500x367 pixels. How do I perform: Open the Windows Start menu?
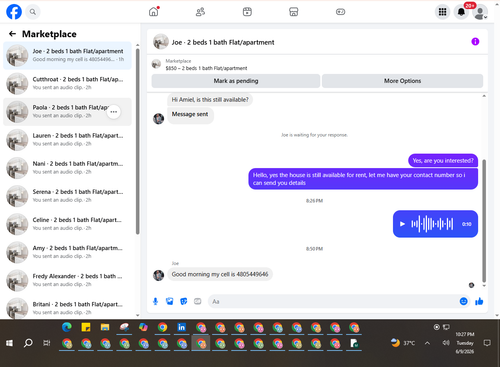[x=9, y=343]
